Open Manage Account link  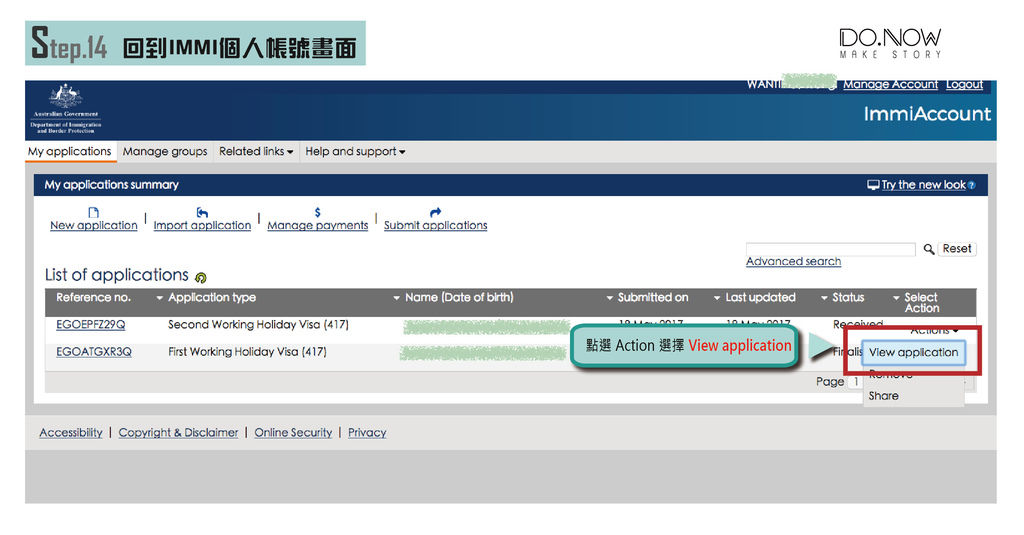890,84
